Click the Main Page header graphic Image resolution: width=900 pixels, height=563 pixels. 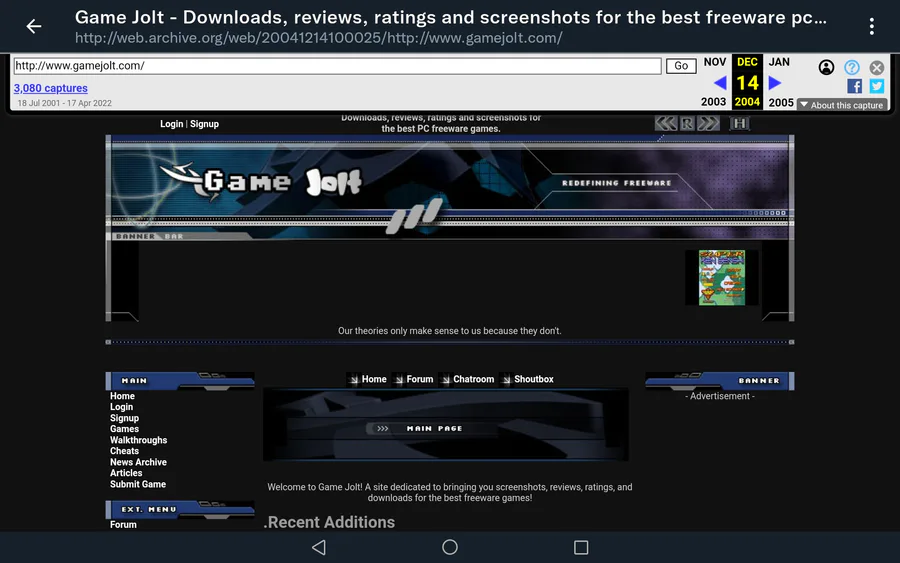click(x=445, y=425)
